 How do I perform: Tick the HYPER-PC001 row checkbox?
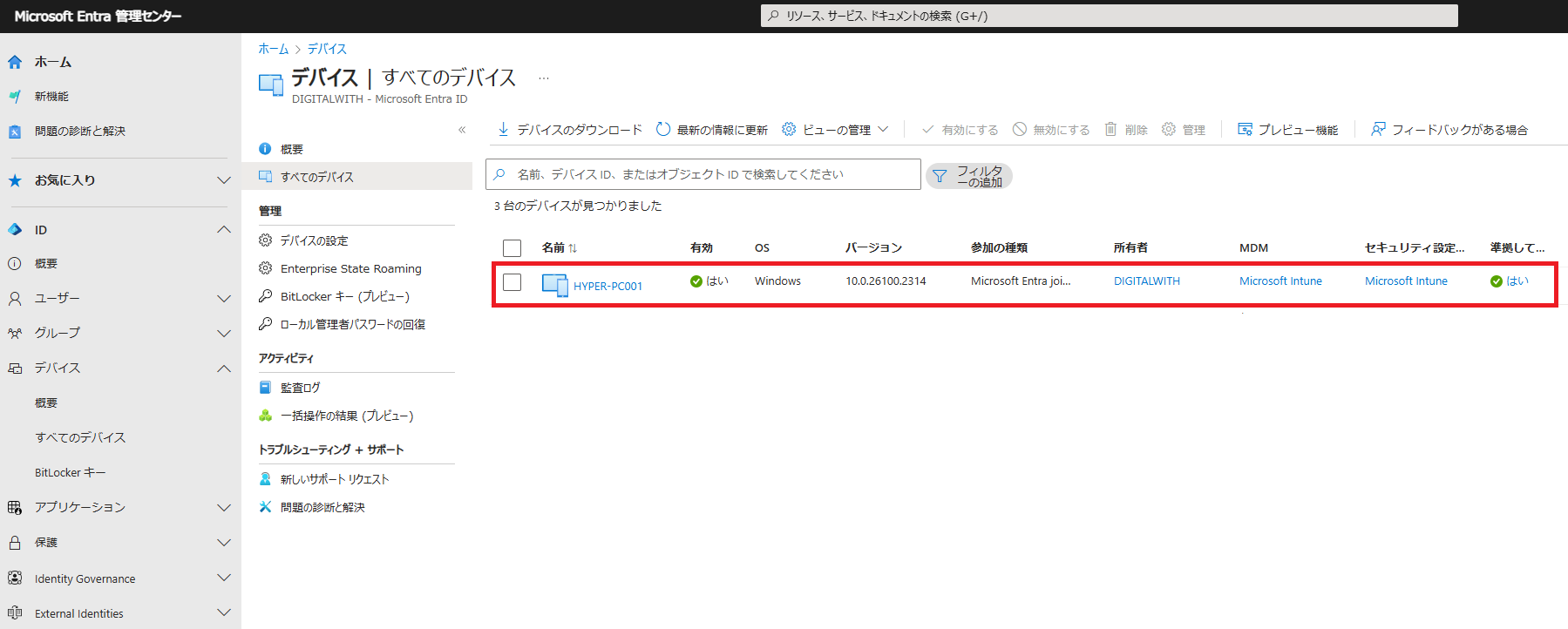pos(512,282)
